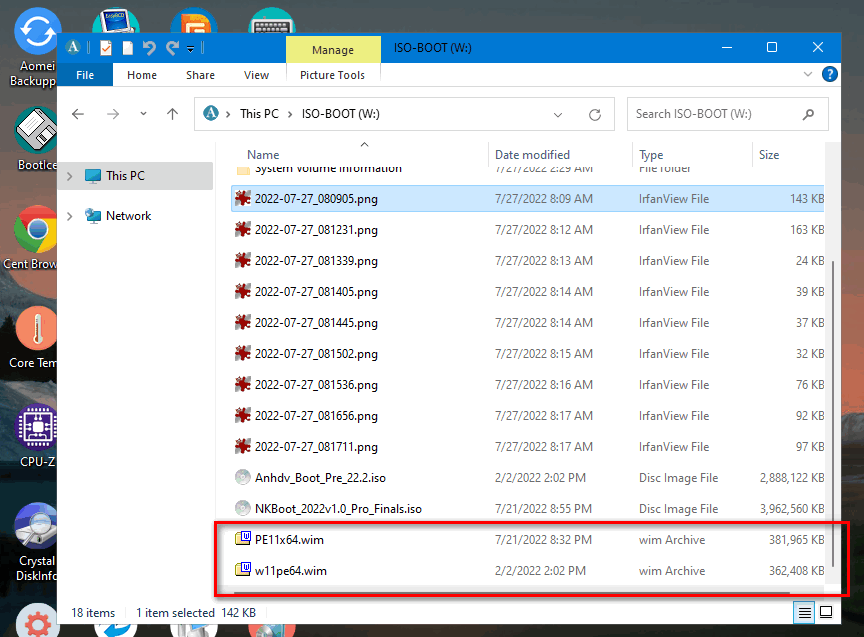Select the PE11x64.wim file
The height and width of the screenshot is (637, 864).
[x=527, y=540]
